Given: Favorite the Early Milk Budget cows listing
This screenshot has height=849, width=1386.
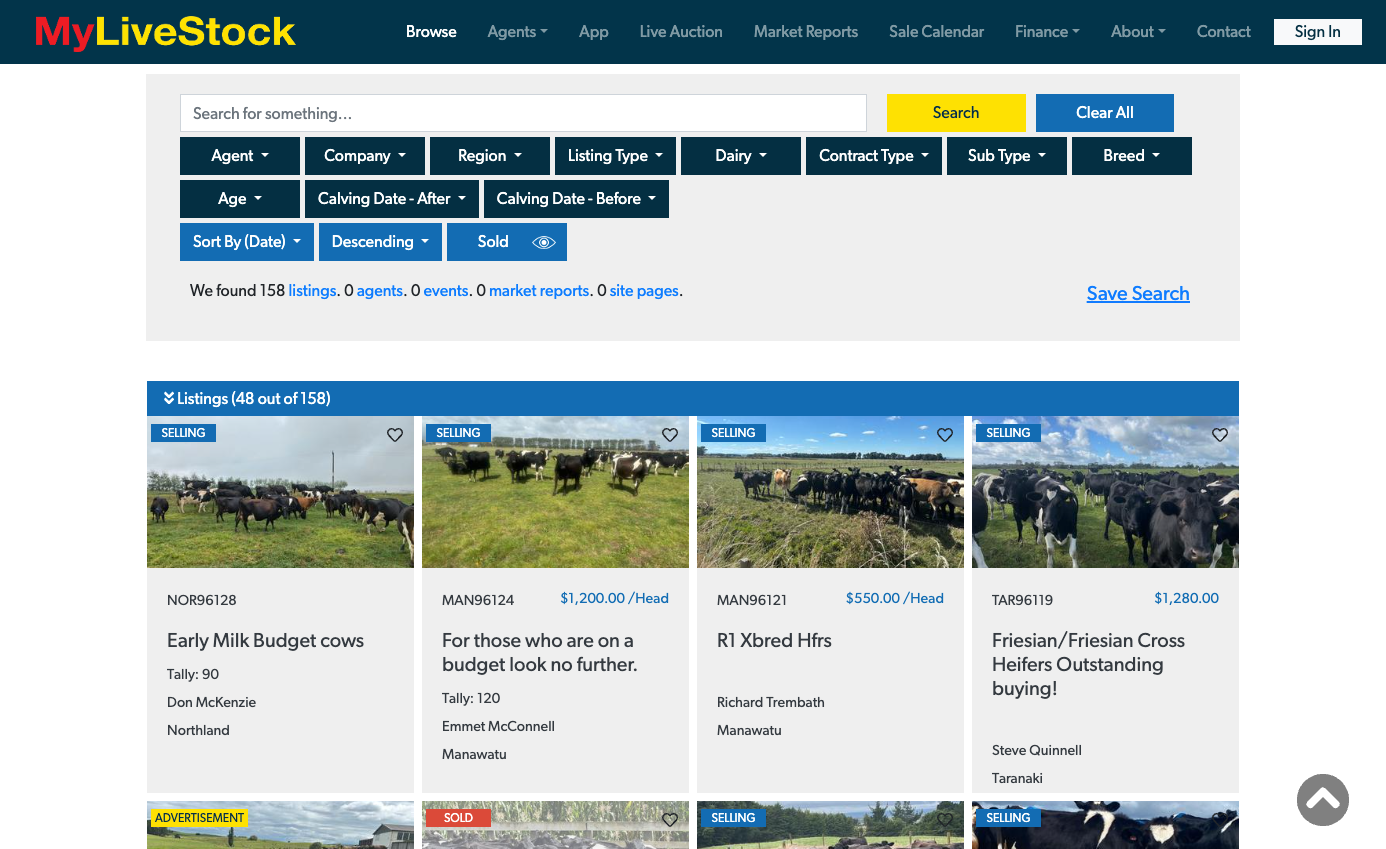Looking at the screenshot, I should point(395,435).
